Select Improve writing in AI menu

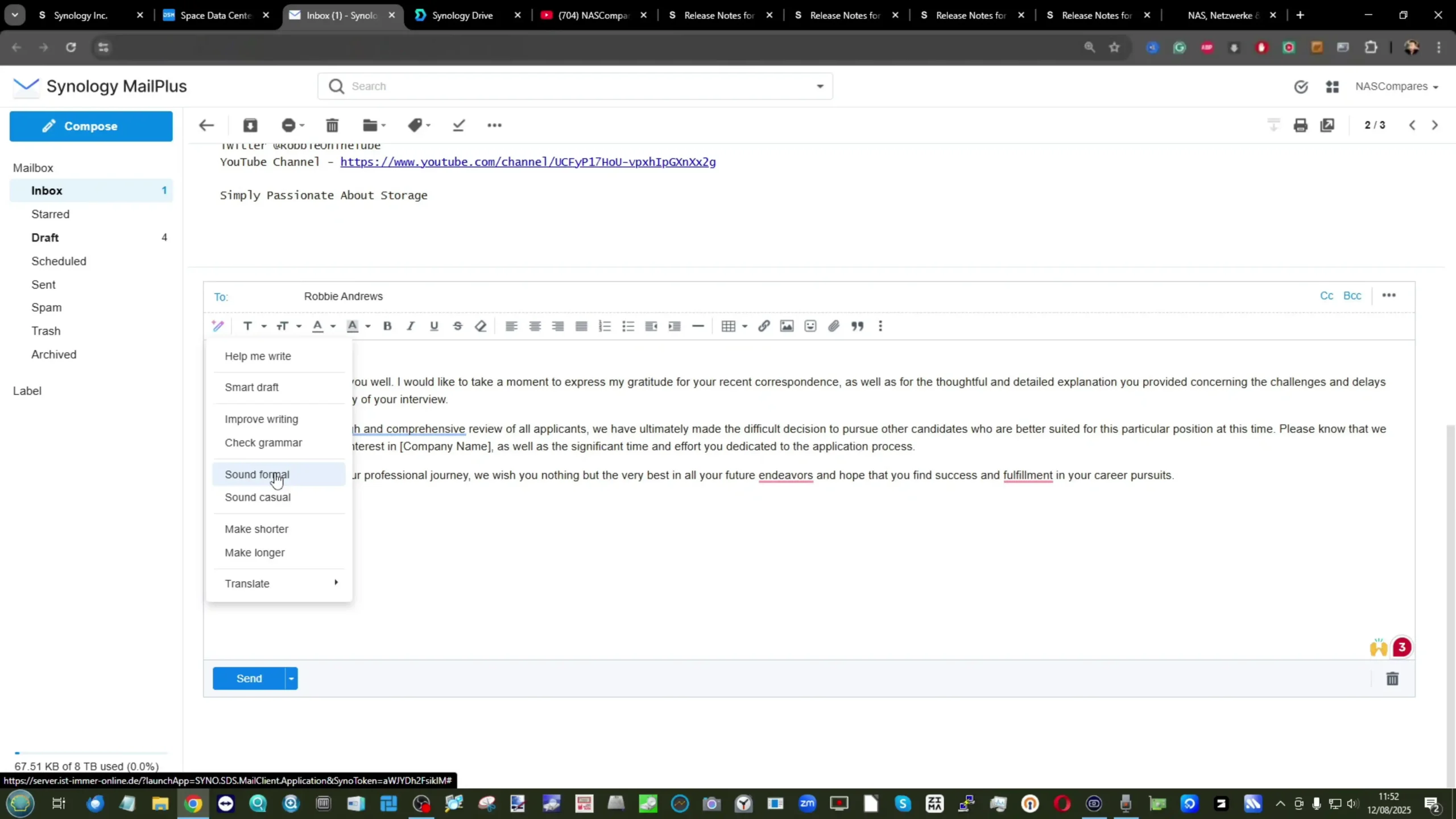tap(279, 419)
